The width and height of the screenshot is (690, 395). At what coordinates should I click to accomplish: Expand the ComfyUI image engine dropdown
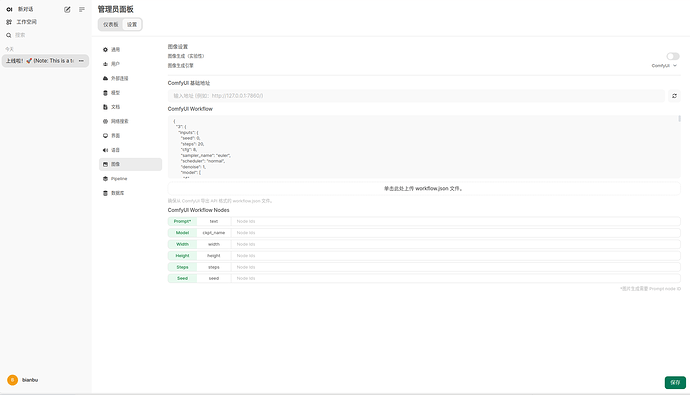pyautogui.click(x=664, y=66)
